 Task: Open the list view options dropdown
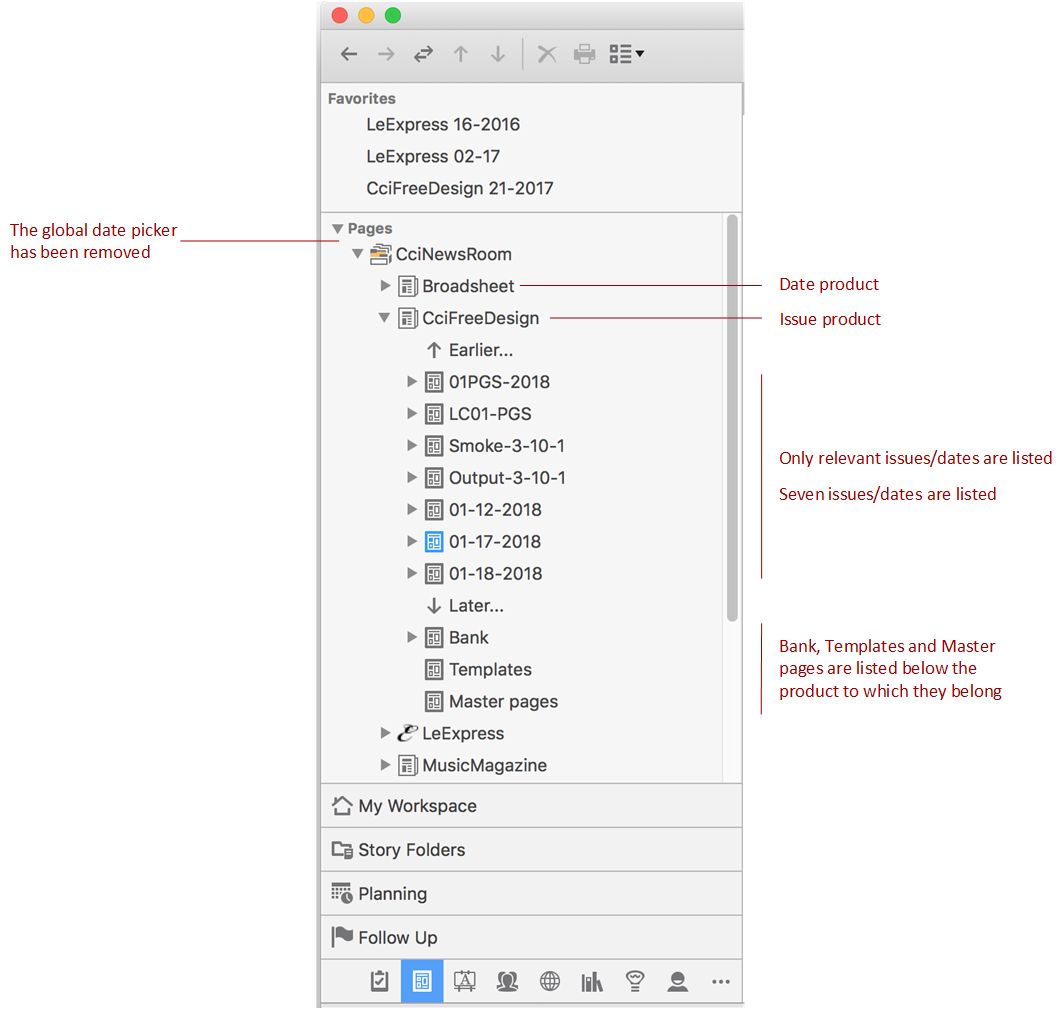tap(626, 55)
